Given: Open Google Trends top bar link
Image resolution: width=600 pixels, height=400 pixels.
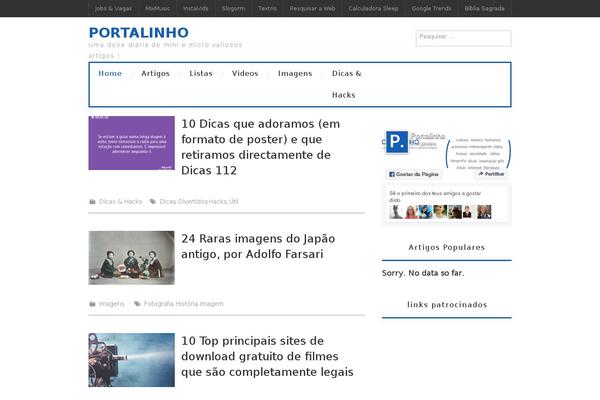Looking at the screenshot, I should [431, 8].
